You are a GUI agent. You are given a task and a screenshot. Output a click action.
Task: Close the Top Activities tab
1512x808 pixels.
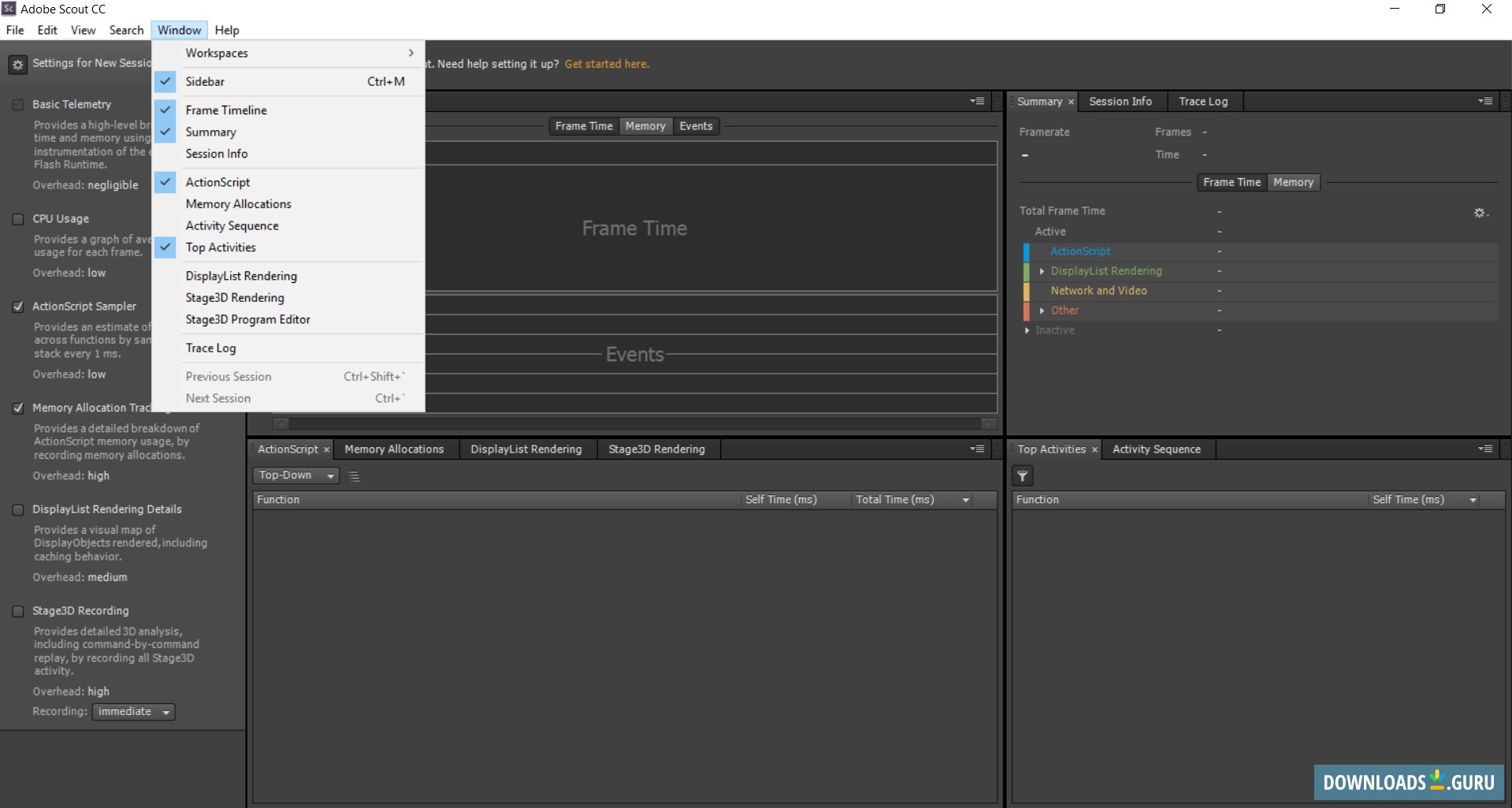[1094, 449]
